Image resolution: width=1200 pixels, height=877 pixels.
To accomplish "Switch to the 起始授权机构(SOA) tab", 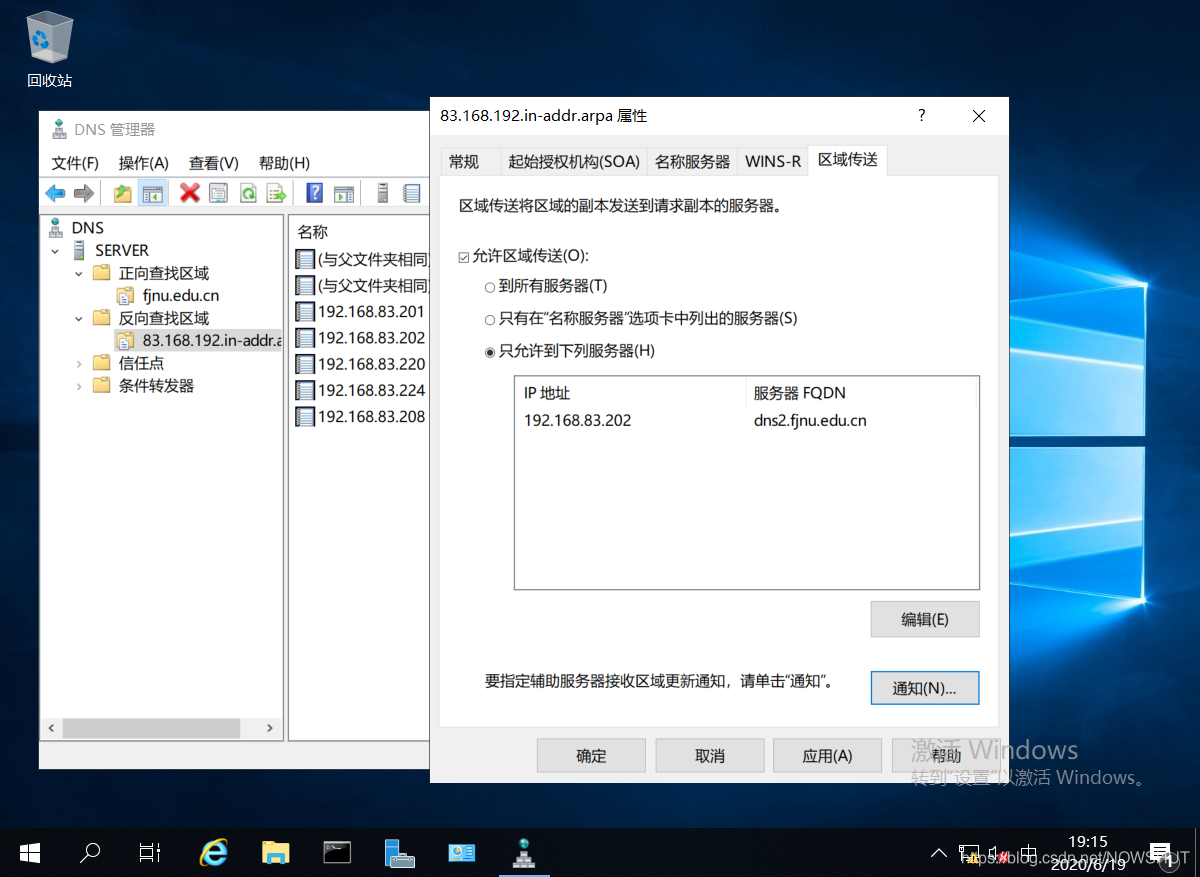I will (x=573, y=161).
